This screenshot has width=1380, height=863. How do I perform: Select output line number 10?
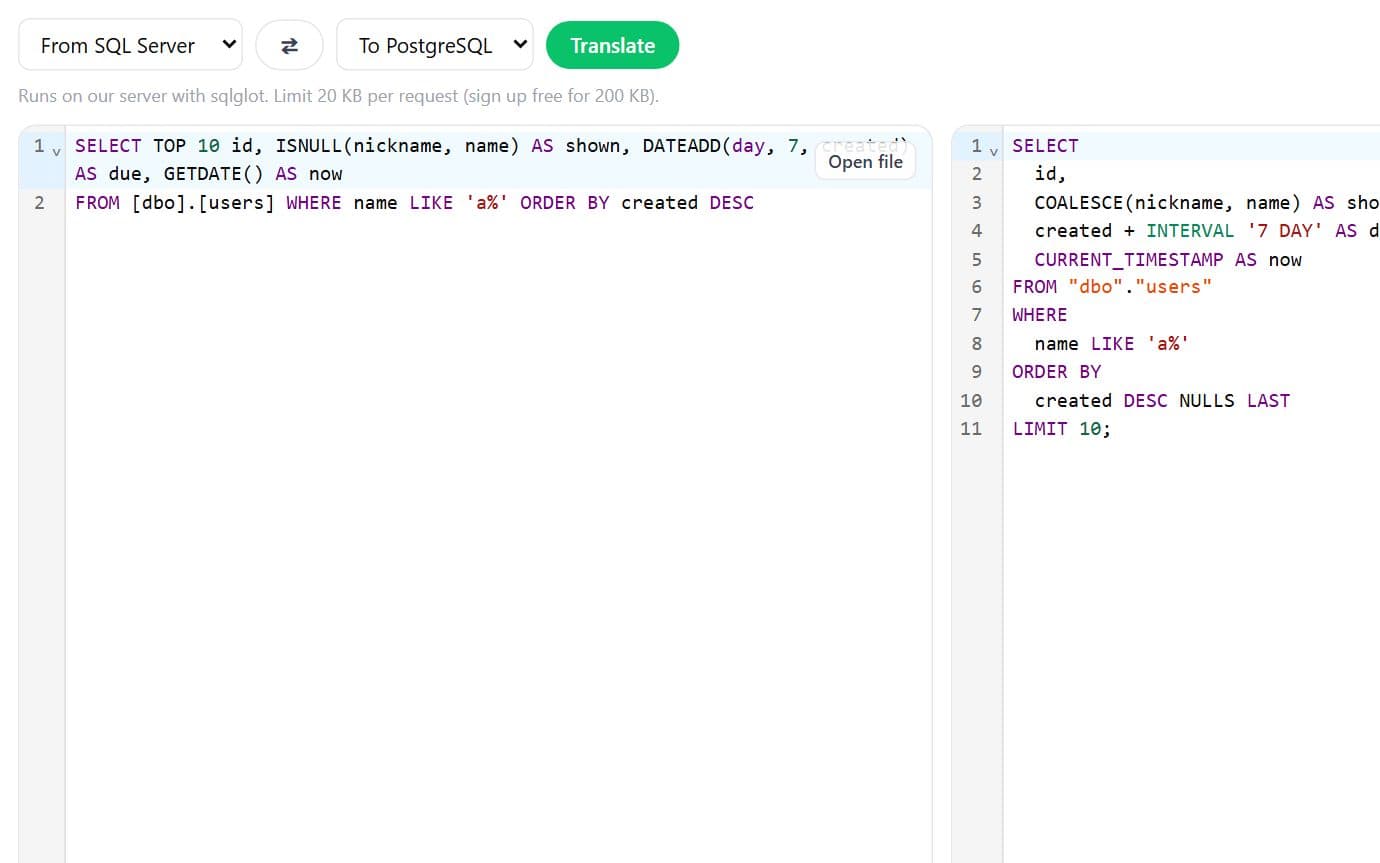[971, 401]
